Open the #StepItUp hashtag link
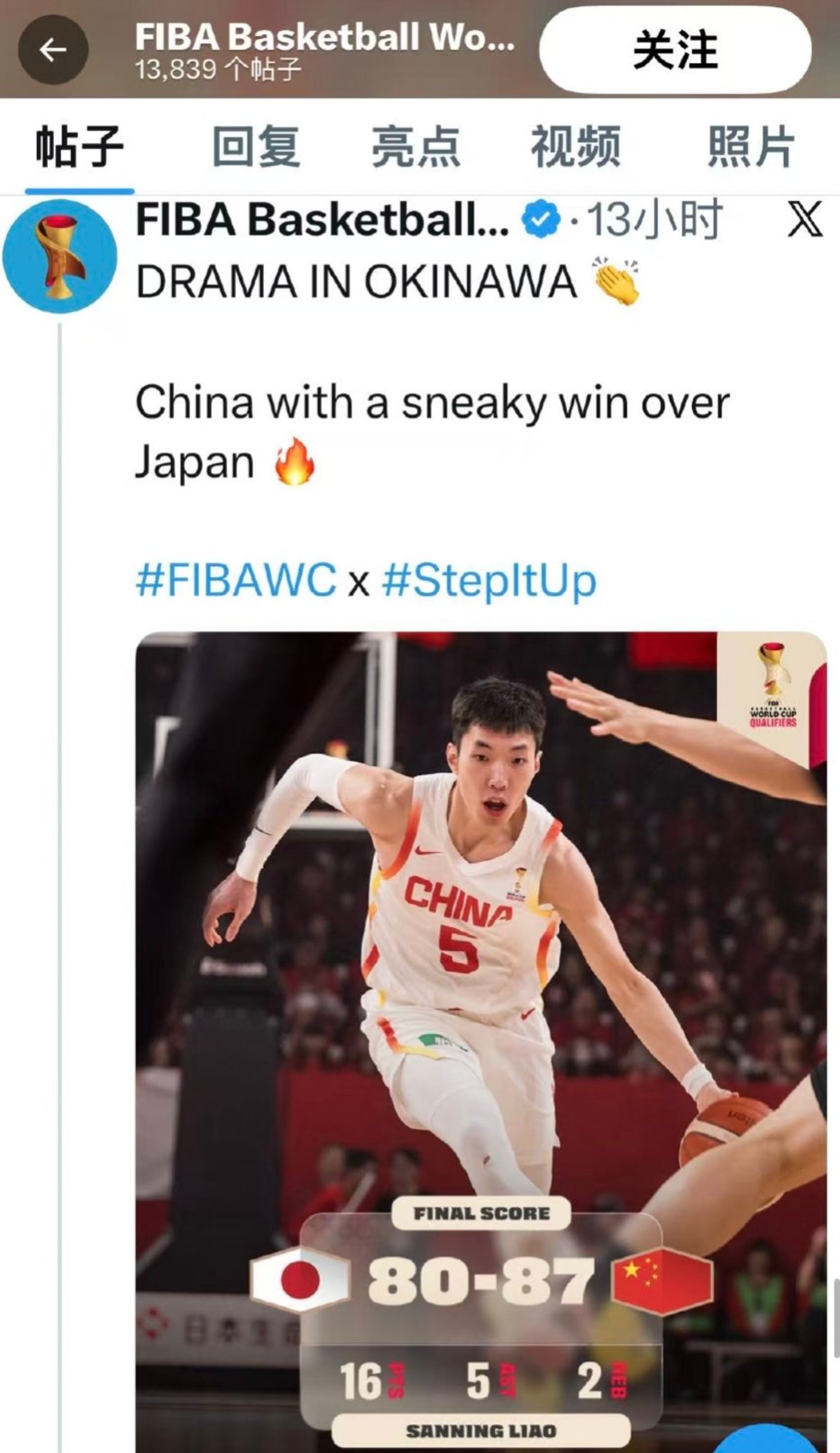This screenshot has width=840, height=1453. tap(489, 581)
